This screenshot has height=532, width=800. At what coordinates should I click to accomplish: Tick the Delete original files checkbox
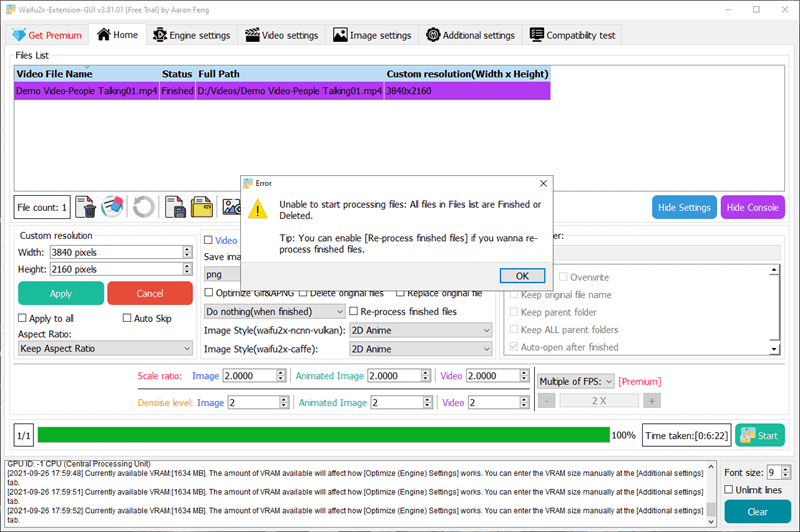pyautogui.click(x=303, y=293)
